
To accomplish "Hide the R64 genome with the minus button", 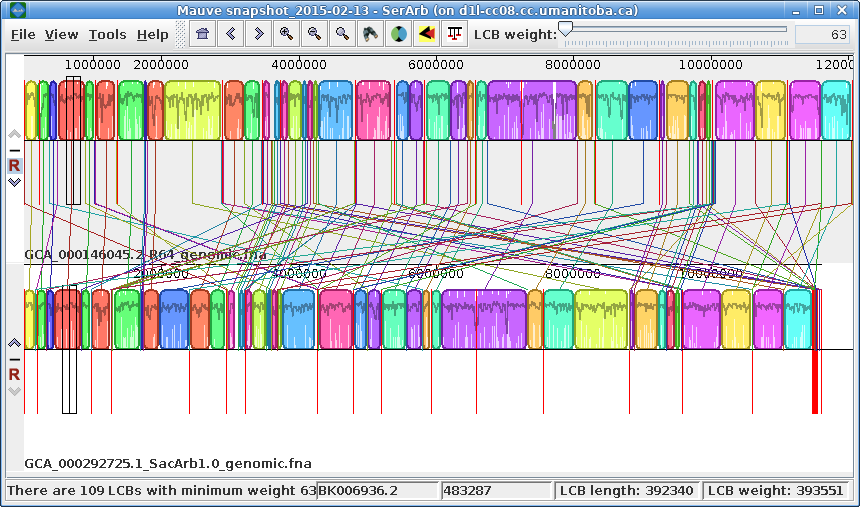I will point(14,150).
